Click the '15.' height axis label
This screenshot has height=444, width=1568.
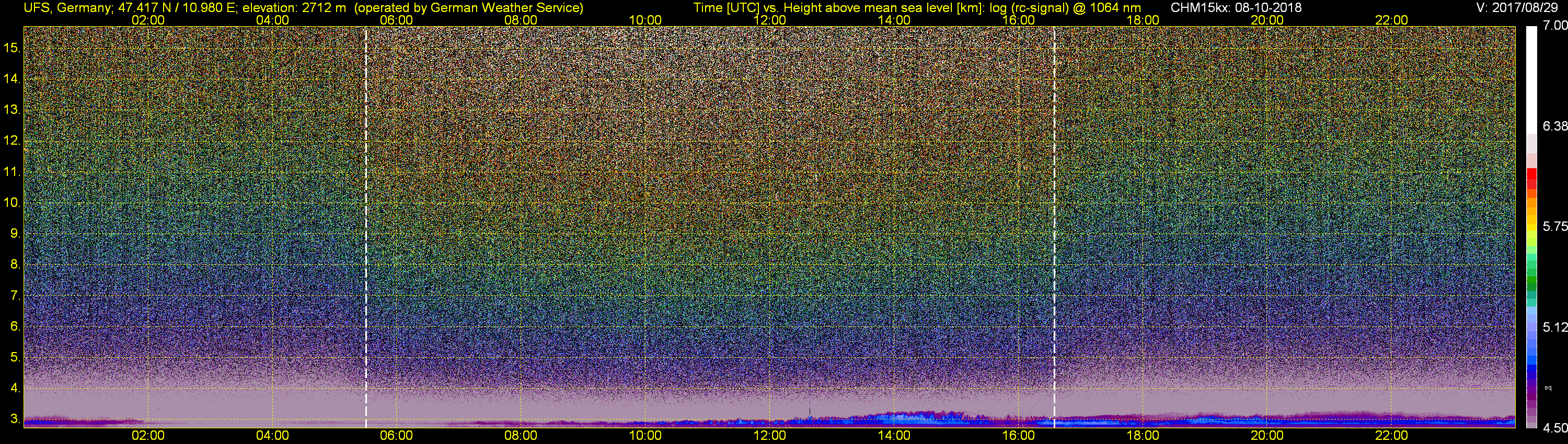12,48
